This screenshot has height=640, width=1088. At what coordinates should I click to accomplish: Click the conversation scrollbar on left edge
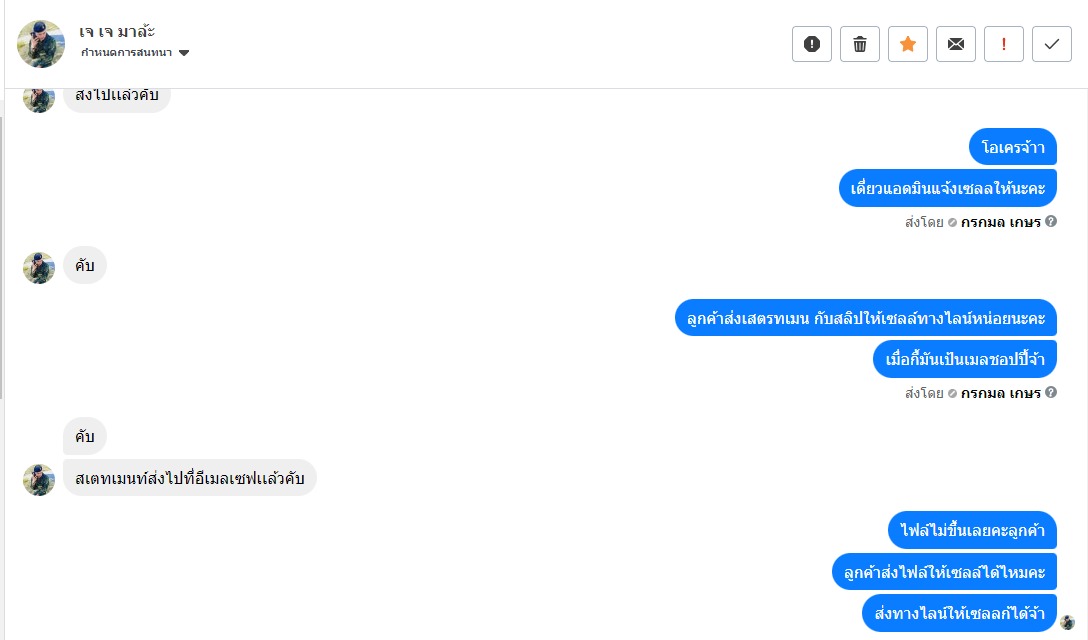point(2,257)
